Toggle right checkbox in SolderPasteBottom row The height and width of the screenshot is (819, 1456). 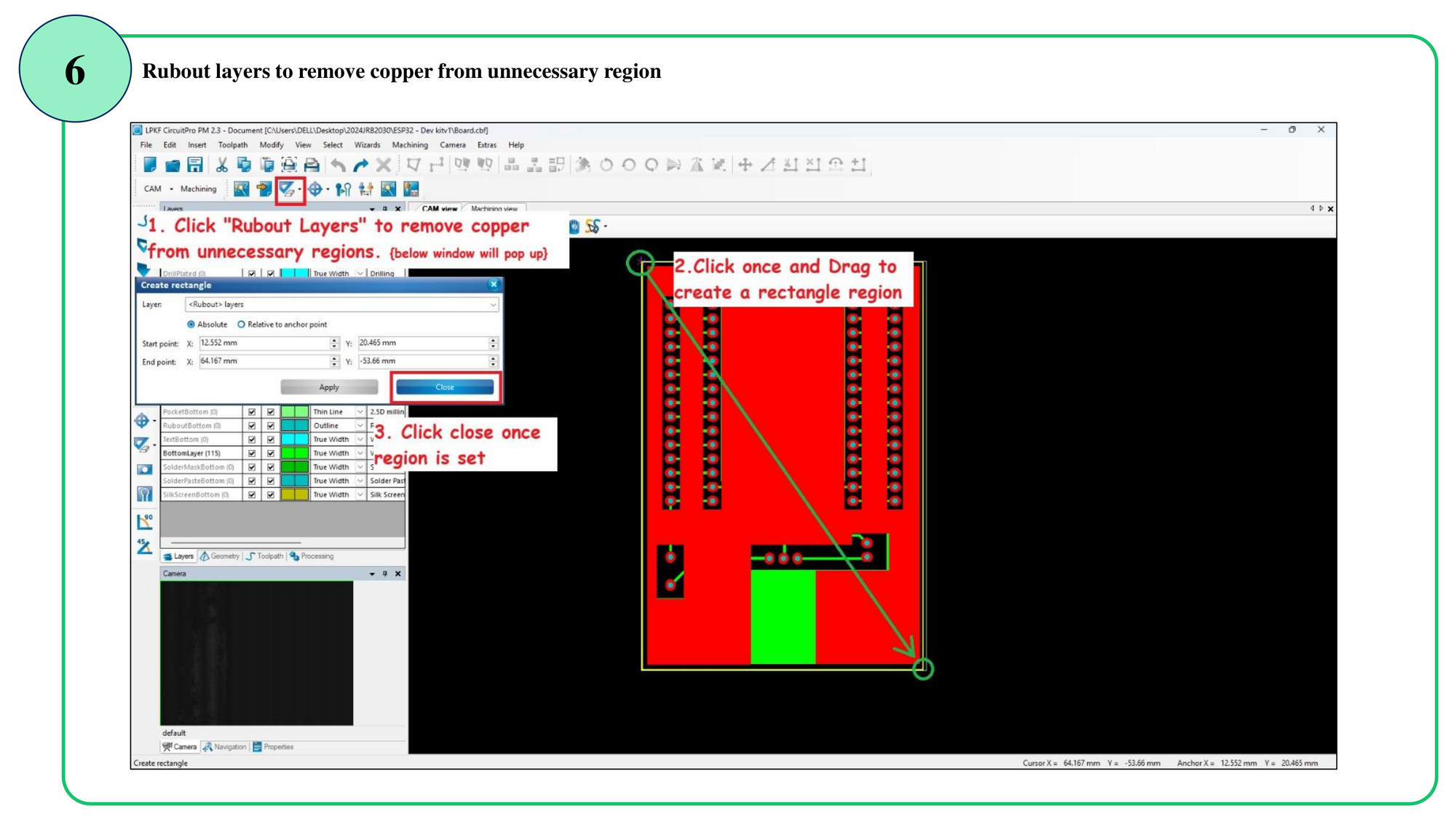[271, 481]
